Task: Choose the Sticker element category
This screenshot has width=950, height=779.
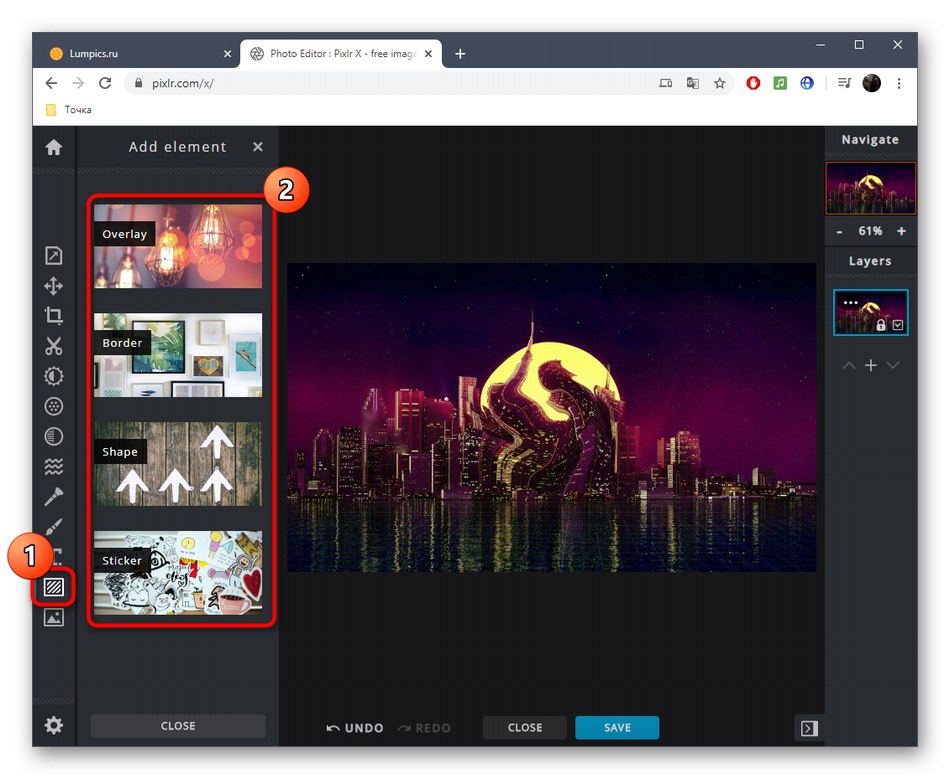Action: click(x=178, y=573)
